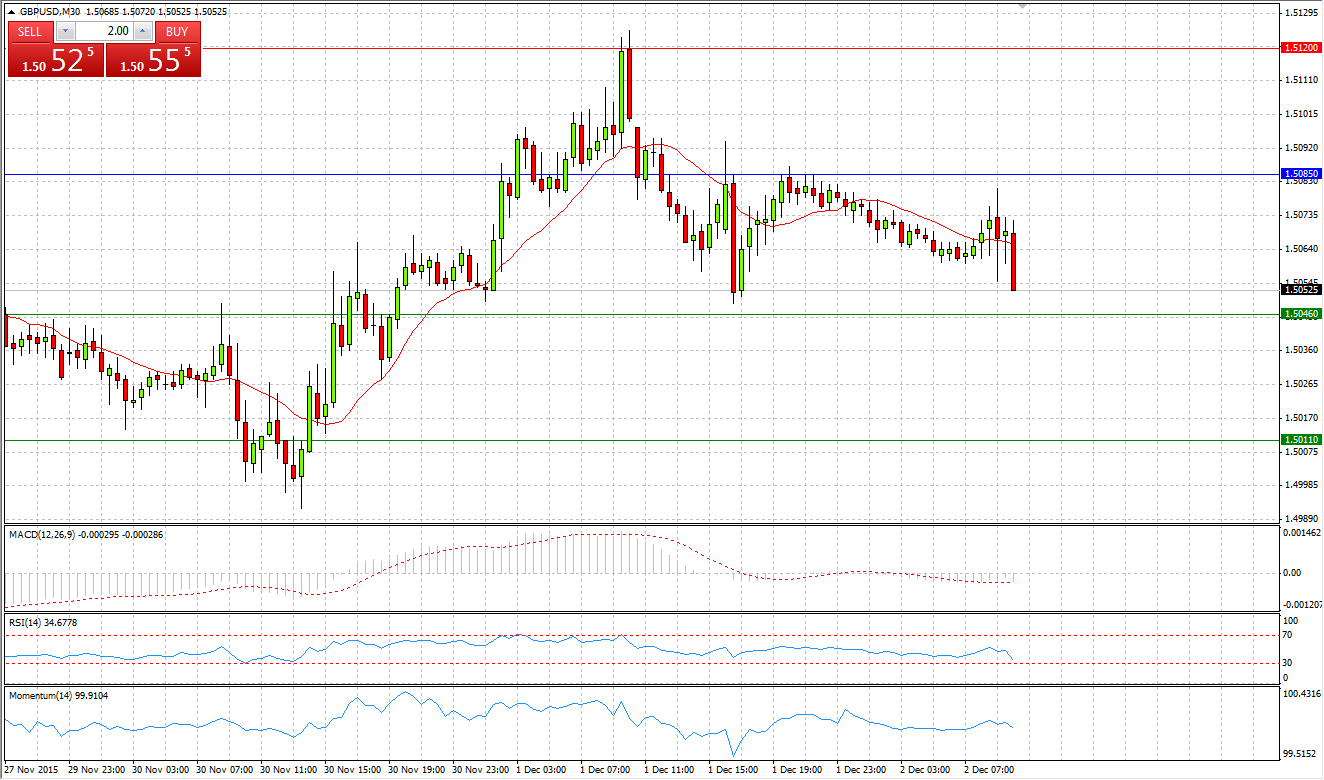Collapse the one-click trading panel triangle
1324x780 pixels.
12,12
